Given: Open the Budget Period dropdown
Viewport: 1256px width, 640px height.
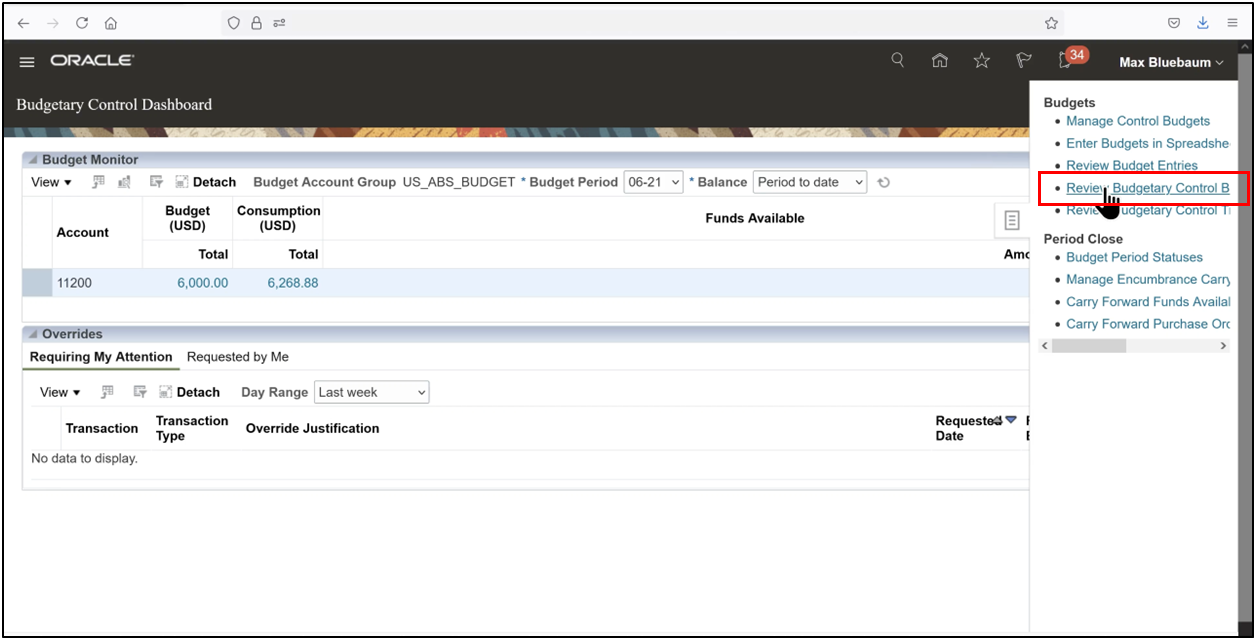Looking at the screenshot, I should click(x=652, y=182).
